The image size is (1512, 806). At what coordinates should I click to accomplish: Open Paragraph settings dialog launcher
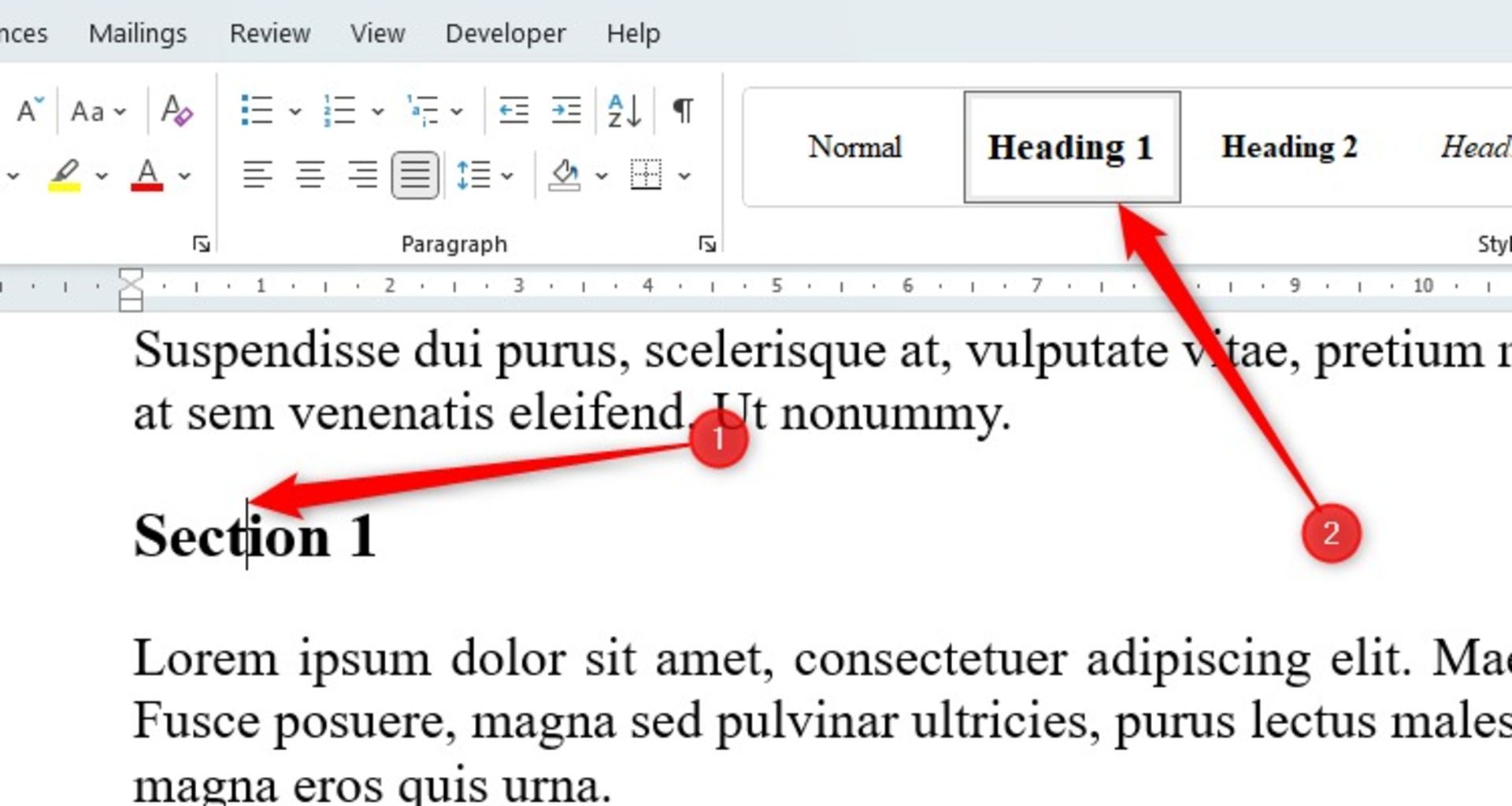pyautogui.click(x=706, y=245)
